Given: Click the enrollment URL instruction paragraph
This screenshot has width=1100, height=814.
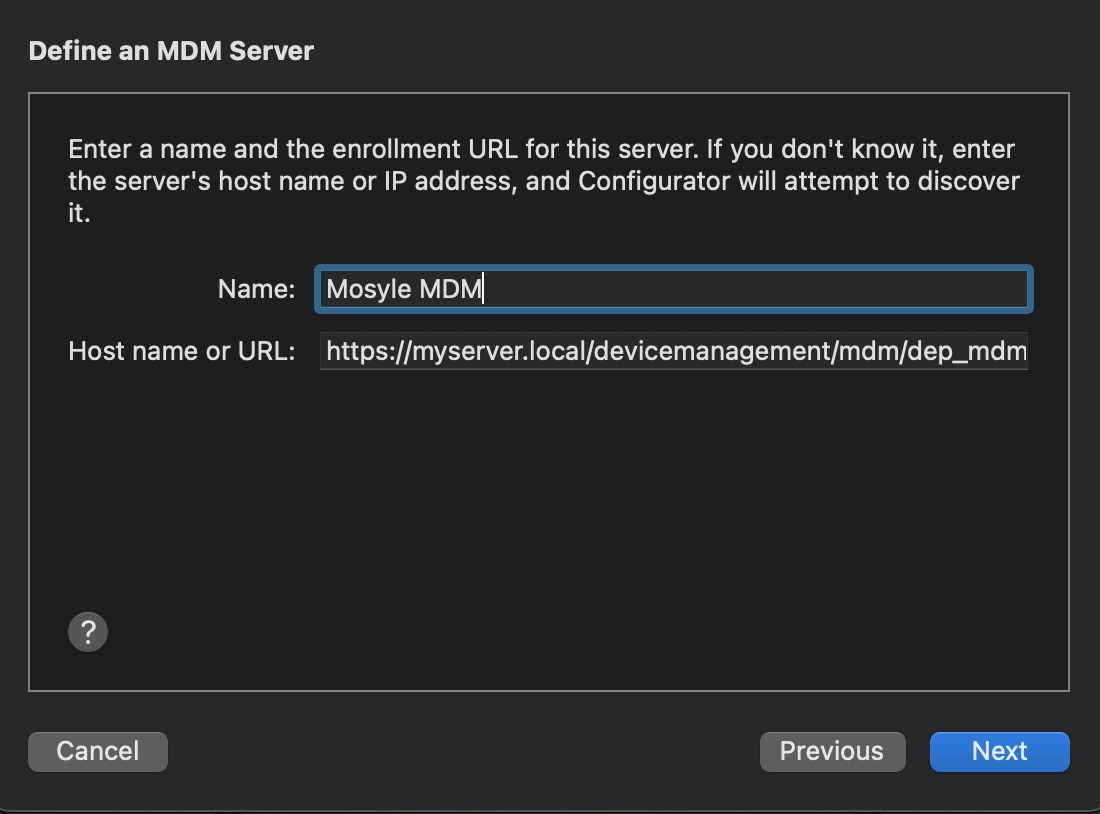Looking at the screenshot, I should tap(544, 181).
